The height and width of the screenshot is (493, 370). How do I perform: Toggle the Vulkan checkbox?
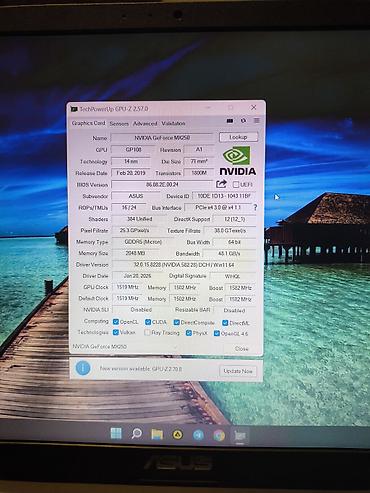point(116,332)
